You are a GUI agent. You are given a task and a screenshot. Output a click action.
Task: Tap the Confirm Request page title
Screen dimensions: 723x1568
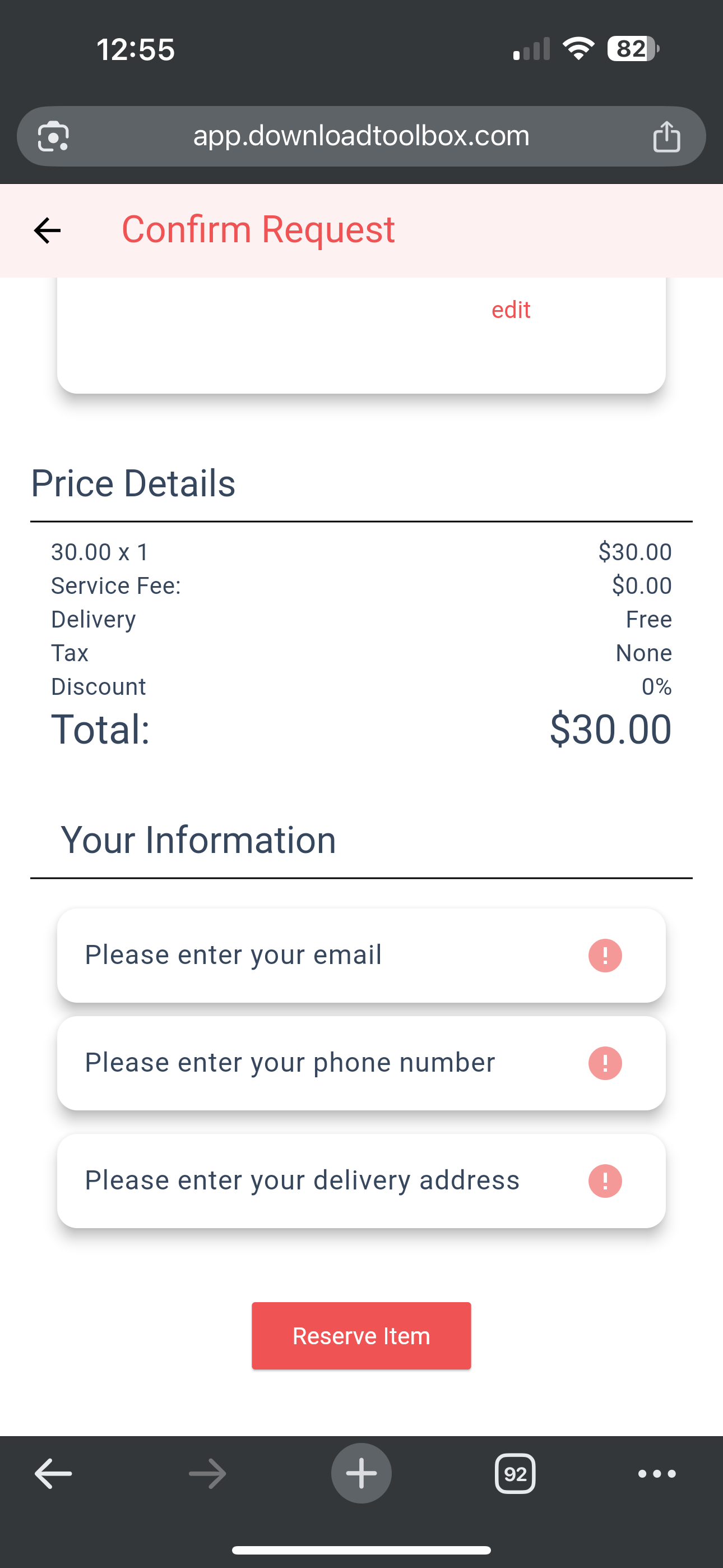pos(258,229)
